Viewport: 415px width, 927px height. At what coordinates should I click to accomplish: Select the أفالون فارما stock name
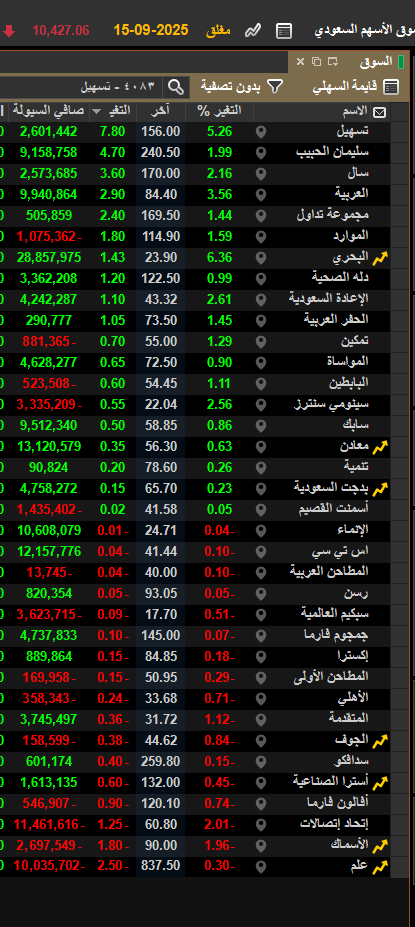tap(338, 803)
